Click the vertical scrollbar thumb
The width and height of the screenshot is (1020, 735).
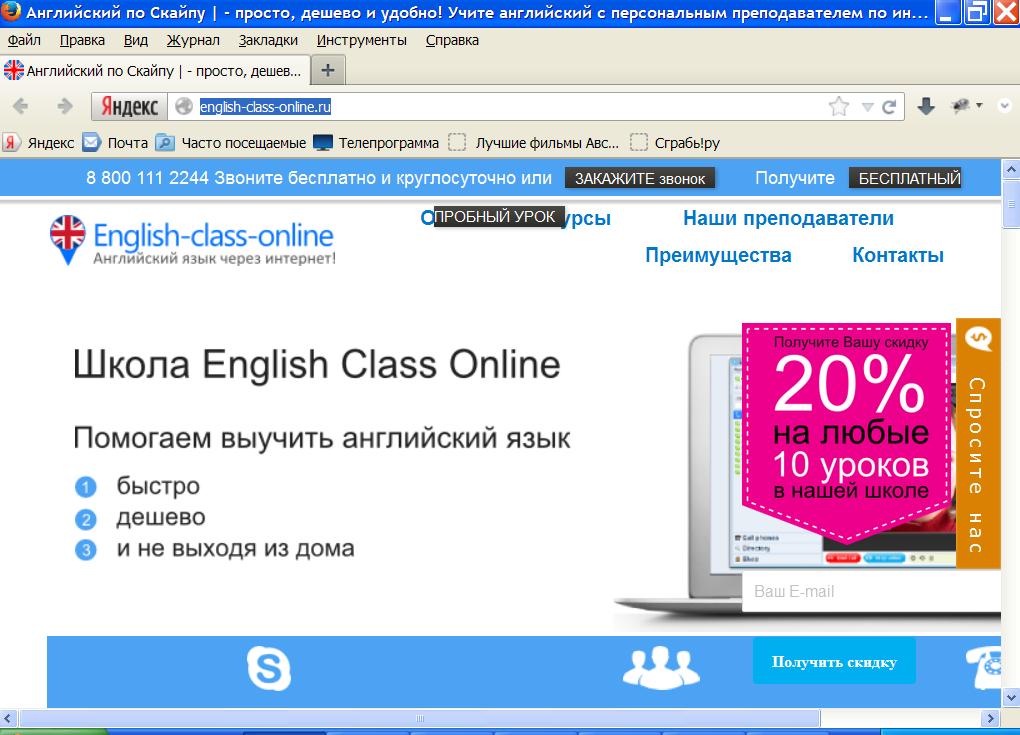[1011, 204]
